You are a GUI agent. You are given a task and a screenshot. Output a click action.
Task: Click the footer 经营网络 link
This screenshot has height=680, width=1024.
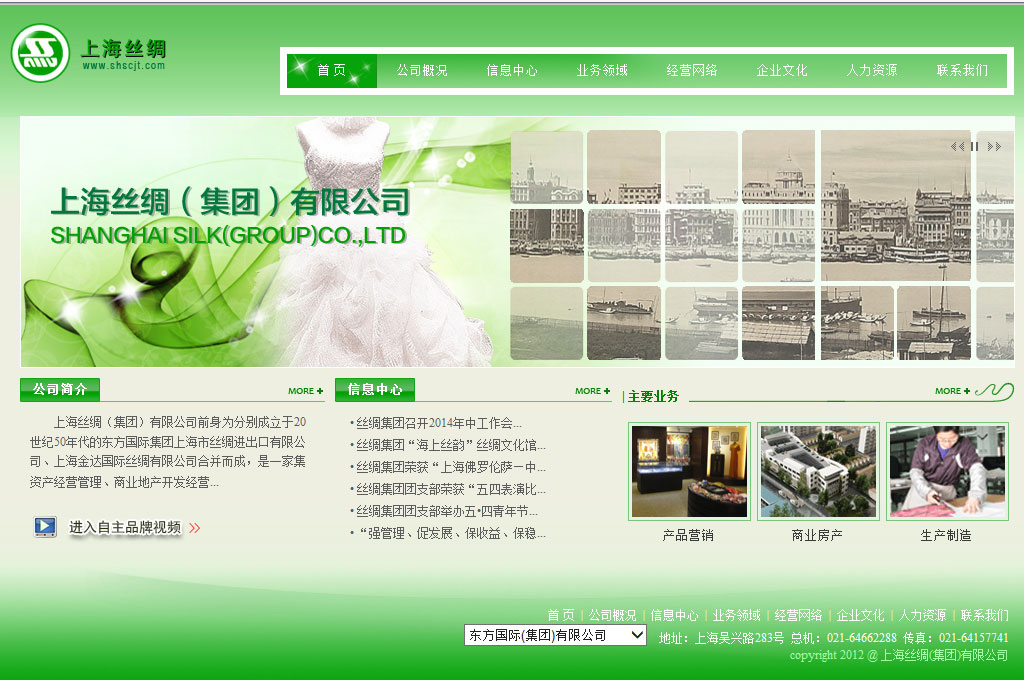coord(798,615)
